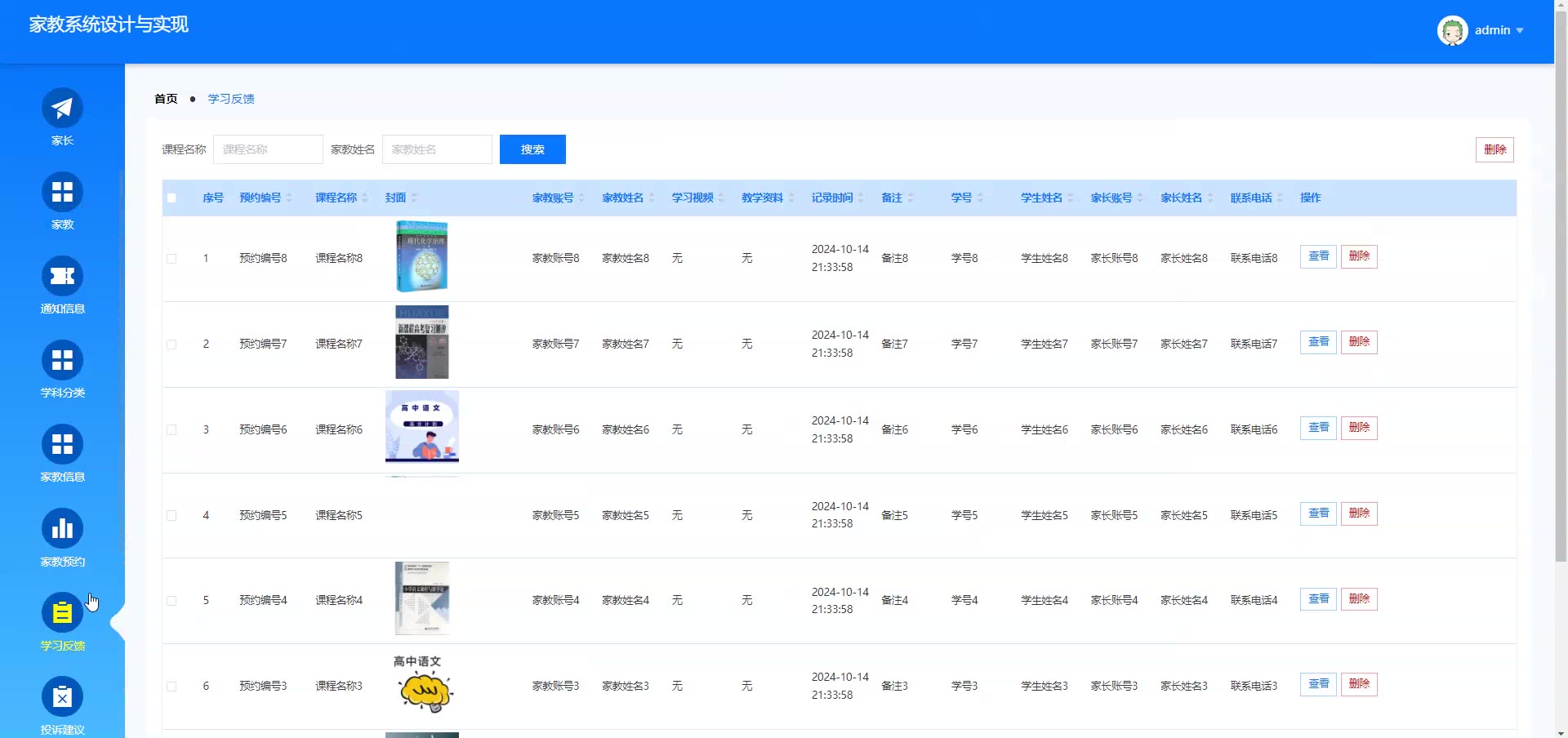This screenshot has width=1568, height=738.
Task: Sort by the 预约编号 column arrows
Action: point(289,198)
